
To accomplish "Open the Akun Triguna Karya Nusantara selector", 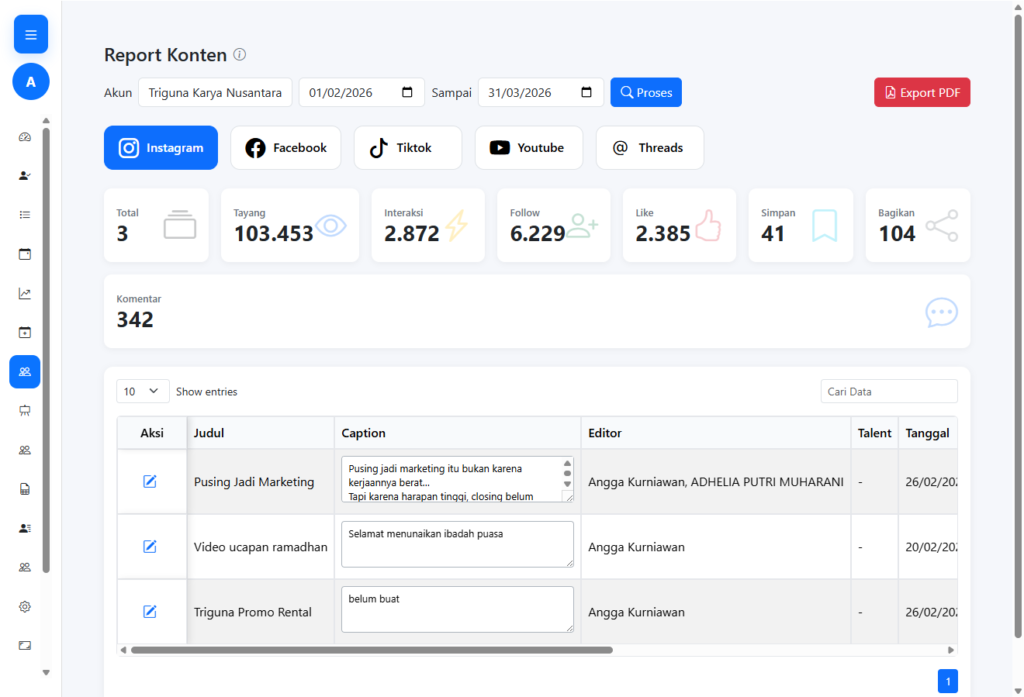I will (215, 93).
